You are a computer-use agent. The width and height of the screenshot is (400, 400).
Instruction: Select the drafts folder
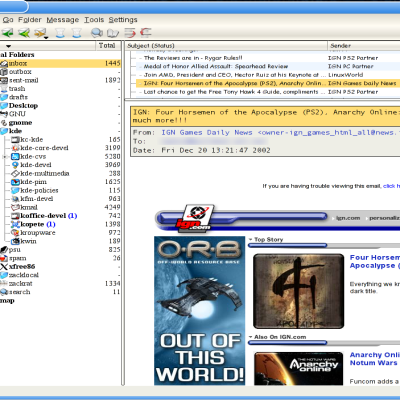point(18,97)
